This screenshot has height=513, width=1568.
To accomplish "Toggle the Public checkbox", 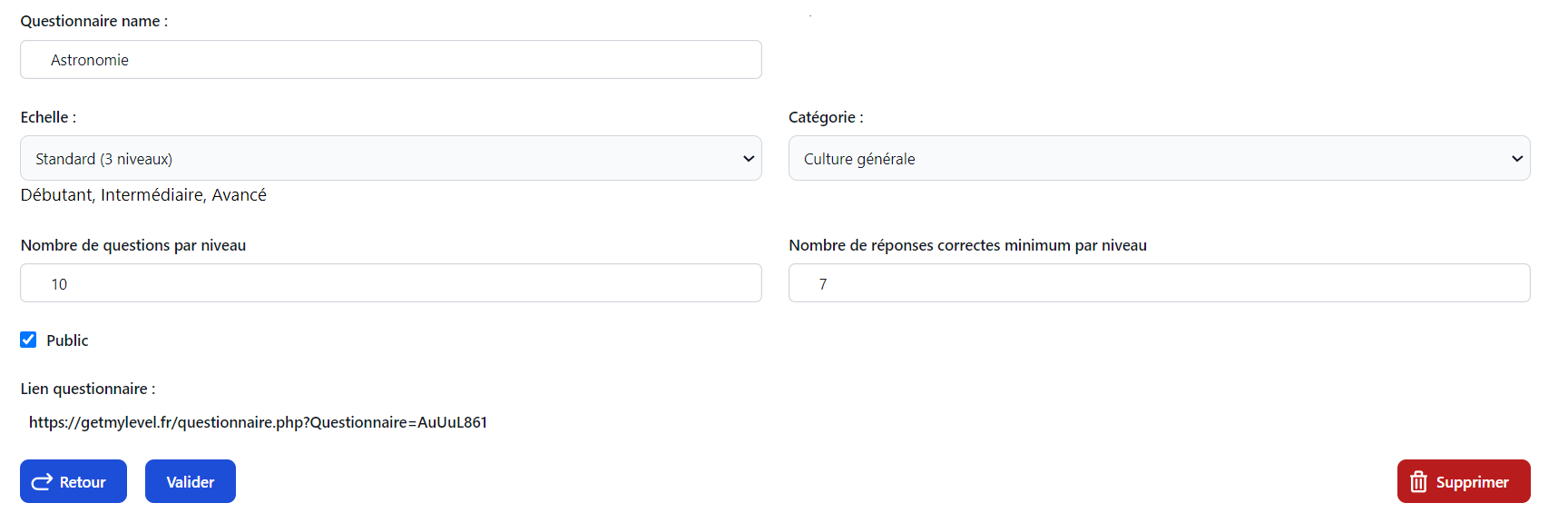I will pyautogui.click(x=28, y=340).
